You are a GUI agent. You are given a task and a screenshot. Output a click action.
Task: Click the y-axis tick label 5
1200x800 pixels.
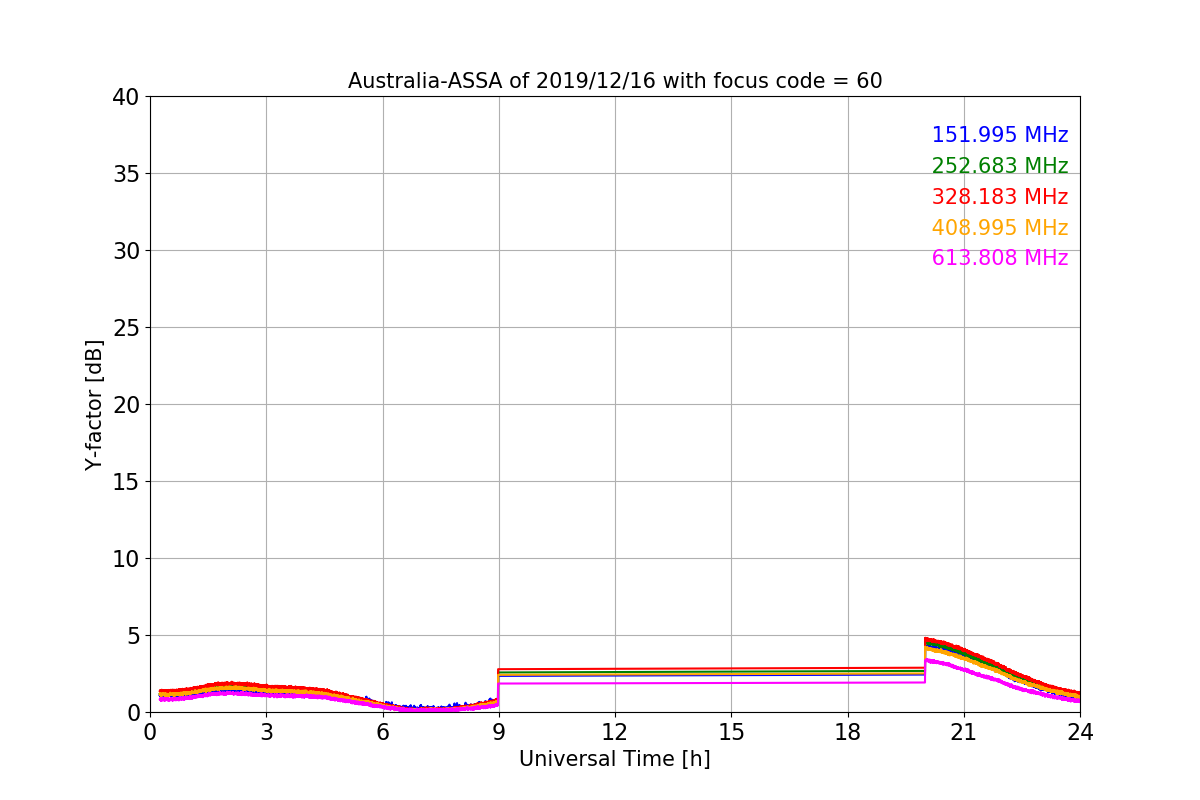[x=134, y=636]
